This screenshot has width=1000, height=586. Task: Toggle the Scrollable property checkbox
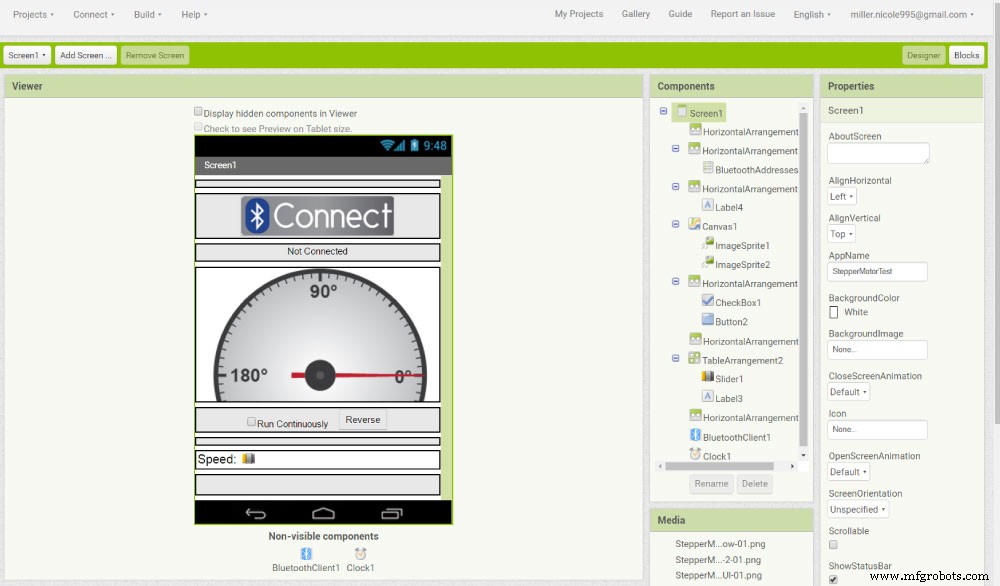click(x=833, y=544)
